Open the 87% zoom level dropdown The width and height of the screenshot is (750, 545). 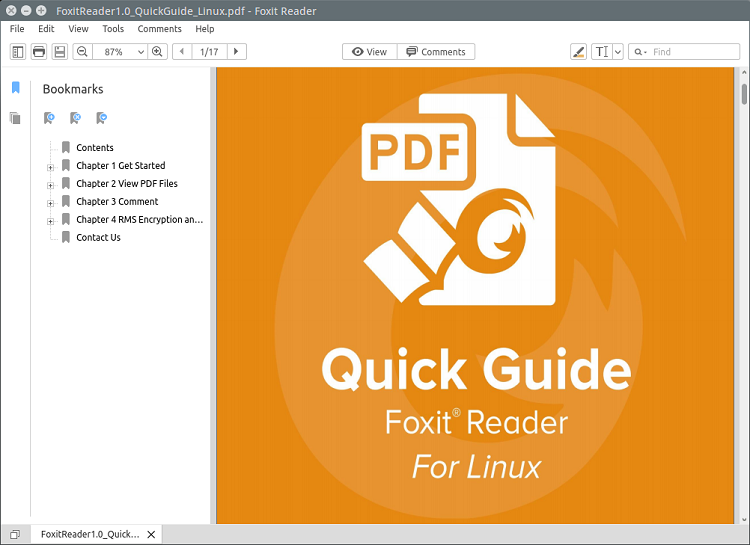point(139,51)
